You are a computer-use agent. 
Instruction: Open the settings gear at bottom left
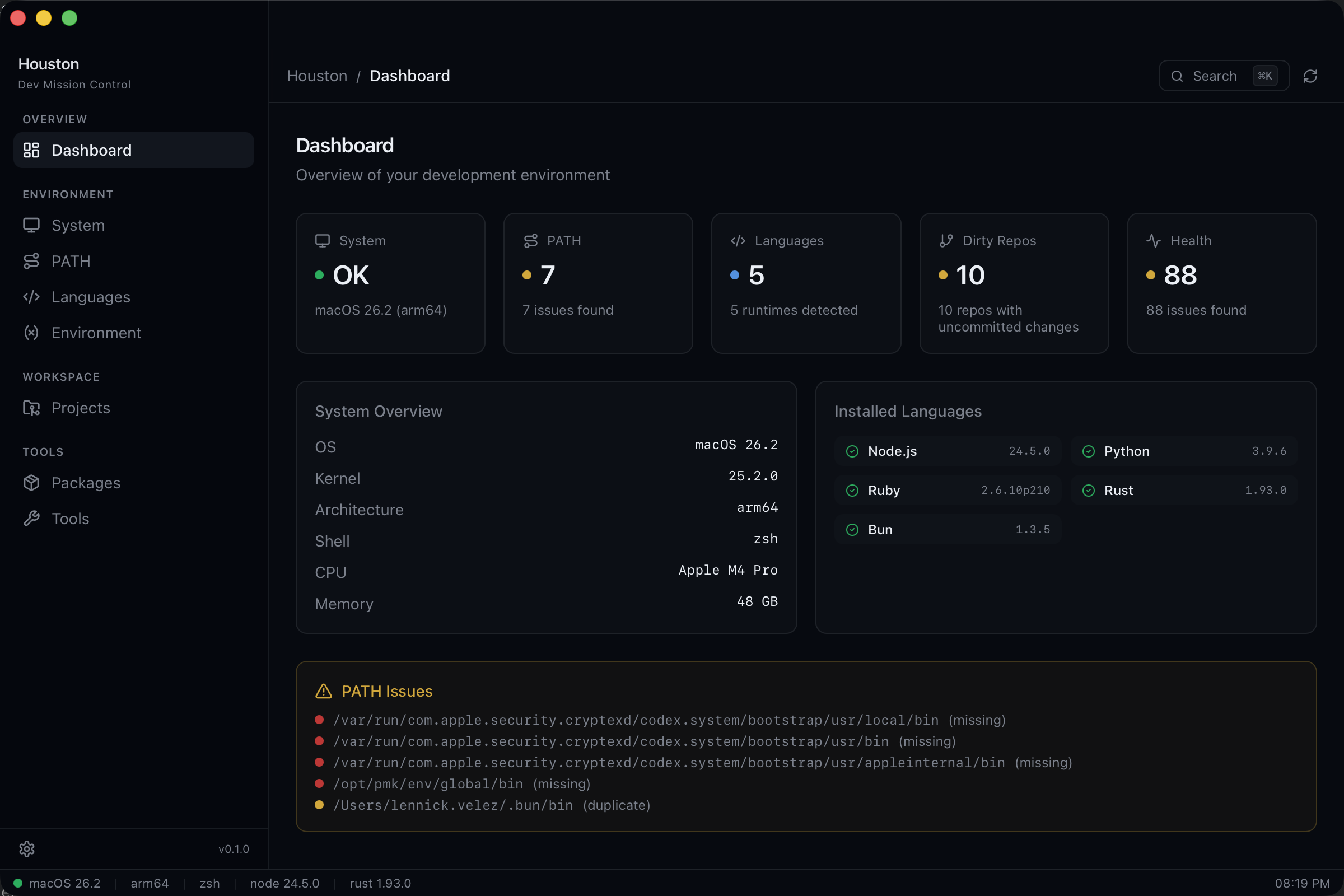coord(27,849)
